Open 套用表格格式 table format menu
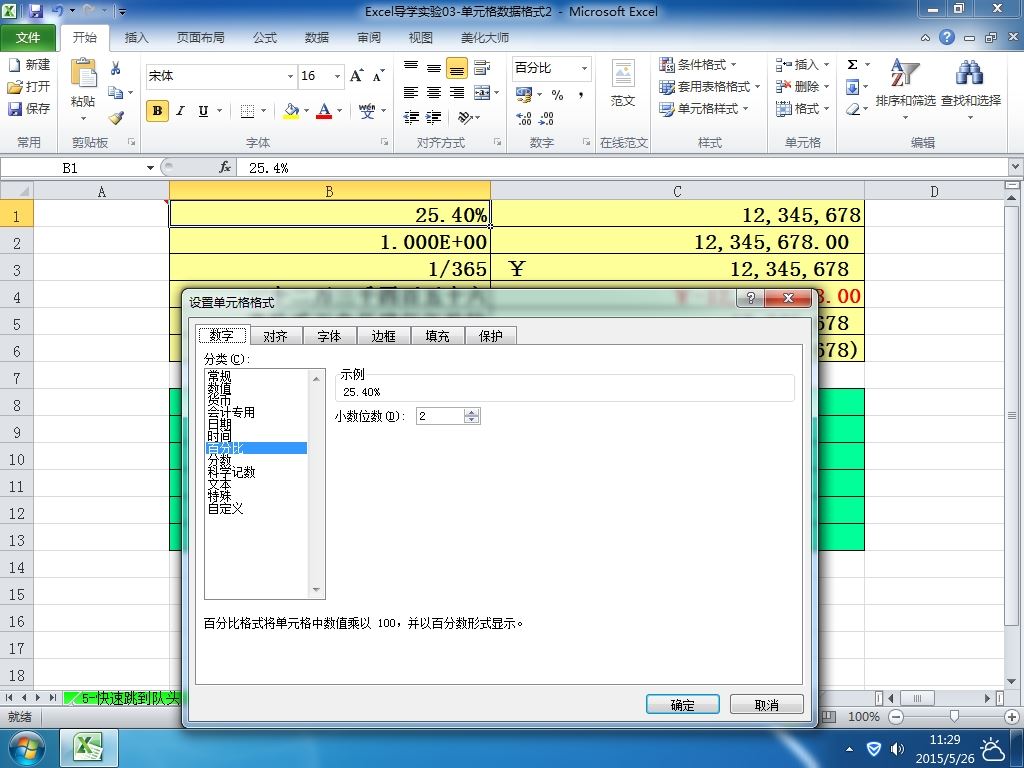This screenshot has height=768, width=1024. (710, 86)
